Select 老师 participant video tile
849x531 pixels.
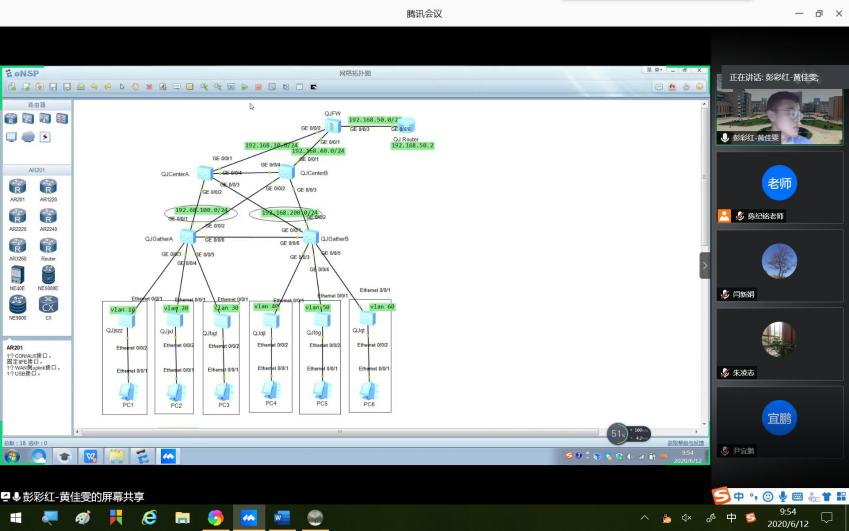[x=779, y=184]
